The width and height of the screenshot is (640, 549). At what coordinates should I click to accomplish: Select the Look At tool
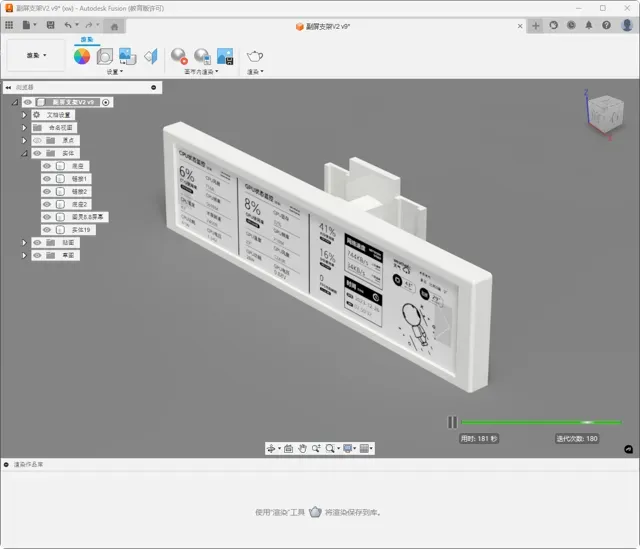pyautogui.click(x=288, y=449)
